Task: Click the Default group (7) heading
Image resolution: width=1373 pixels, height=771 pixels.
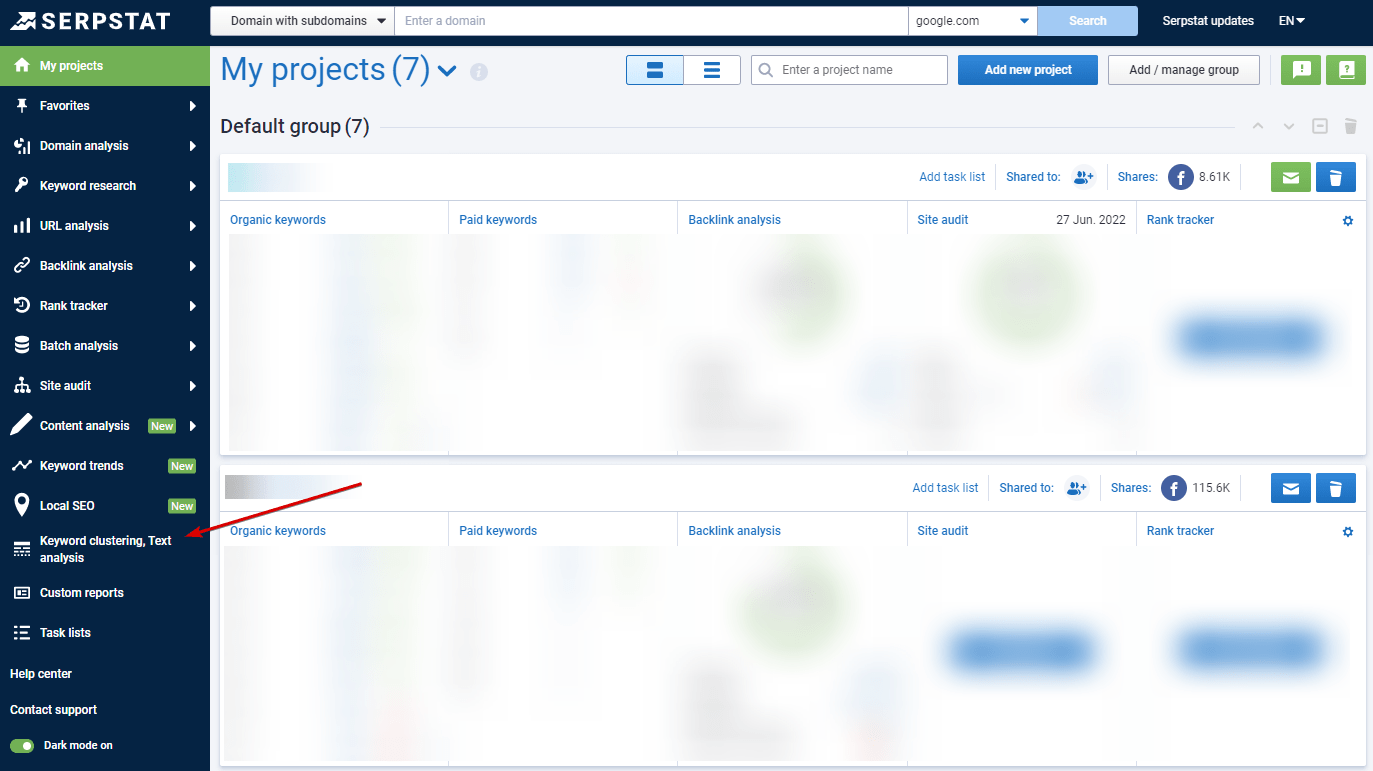Action: pyautogui.click(x=295, y=127)
